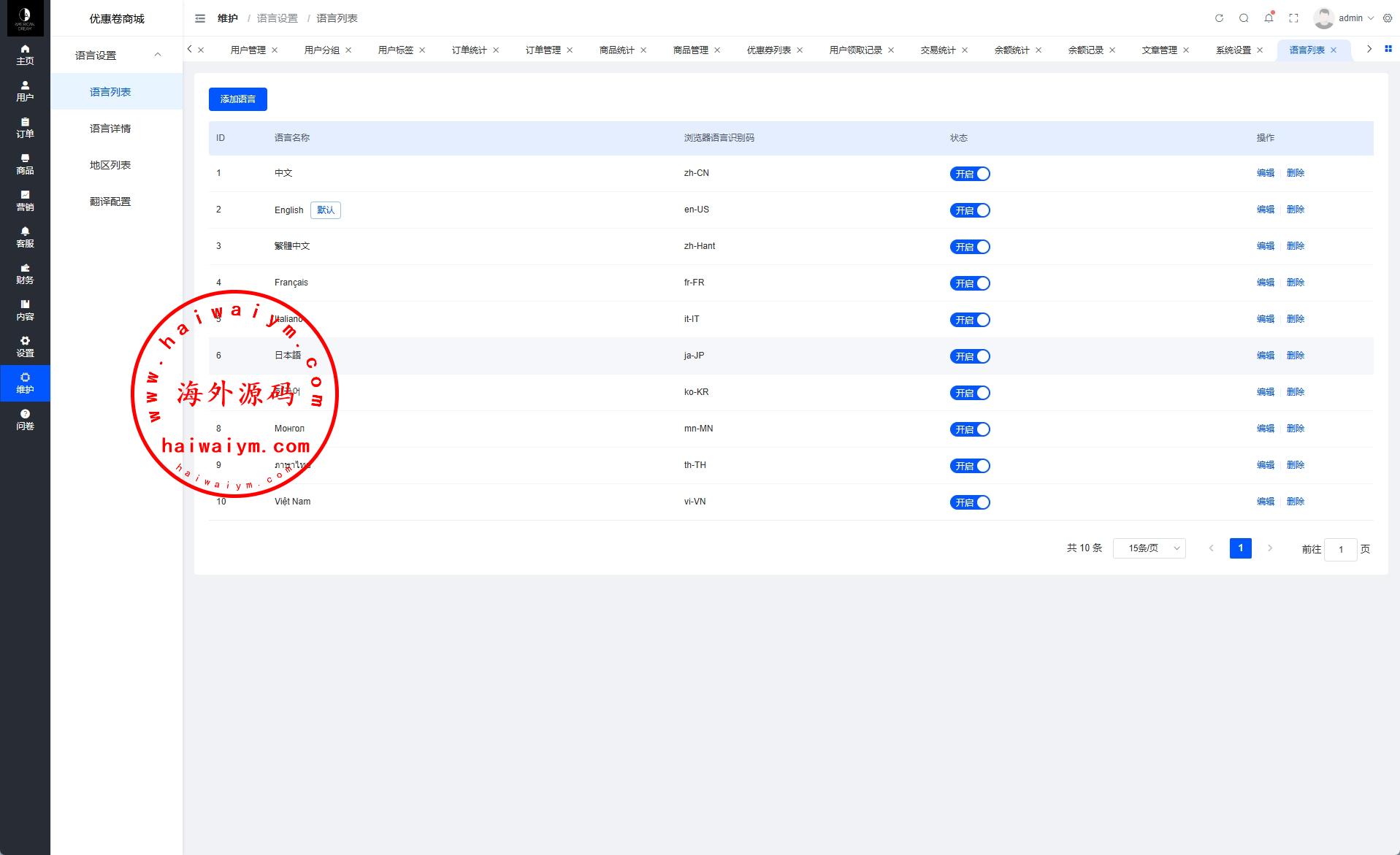Toggle status switch for Français row
This screenshot has width=1400, height=855.
(x=970, y=283)
